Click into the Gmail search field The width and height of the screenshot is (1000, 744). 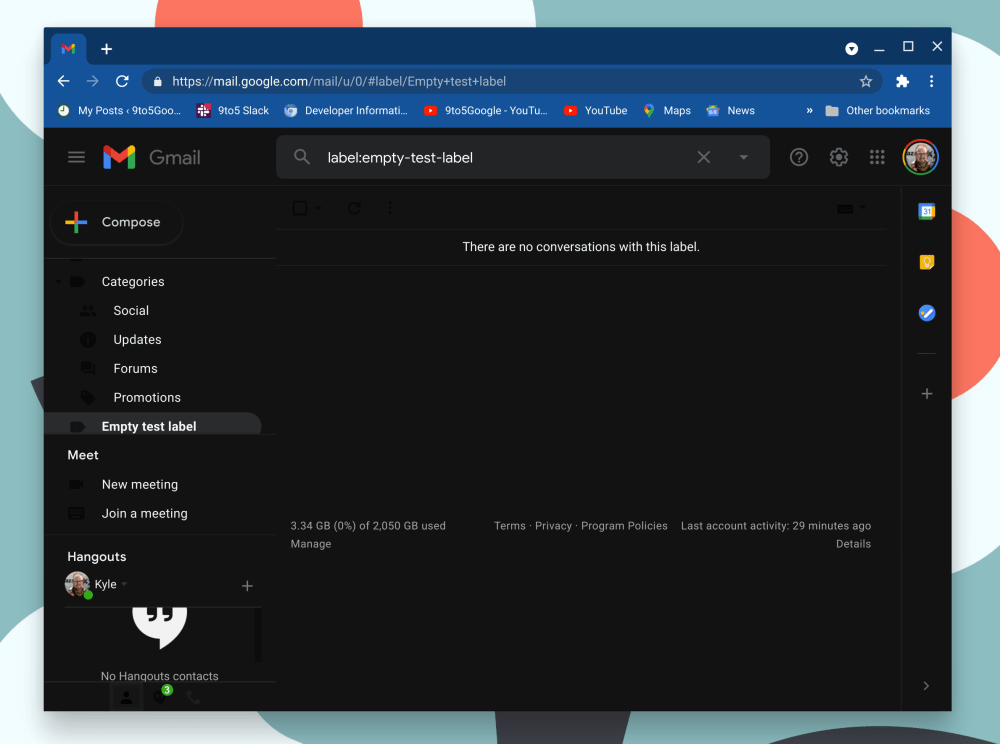click(500, 157)
